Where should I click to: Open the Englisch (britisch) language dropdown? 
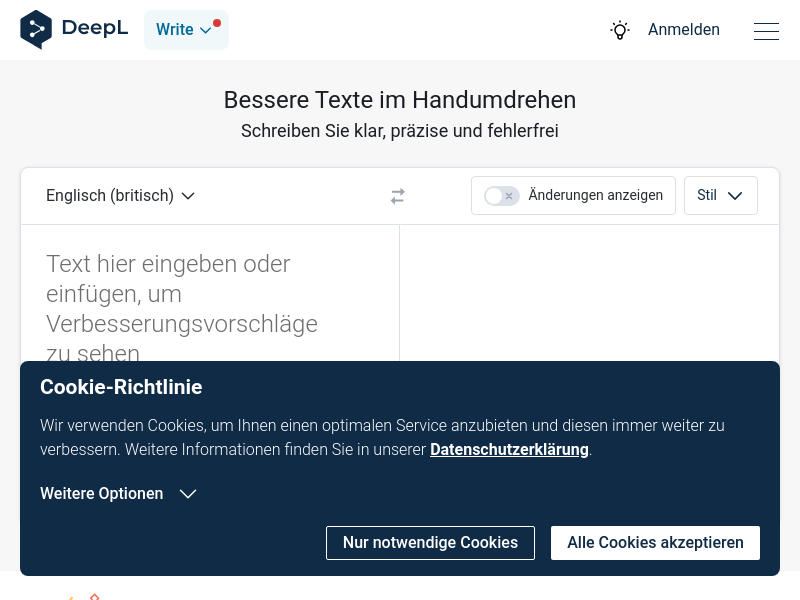[120, 195]
